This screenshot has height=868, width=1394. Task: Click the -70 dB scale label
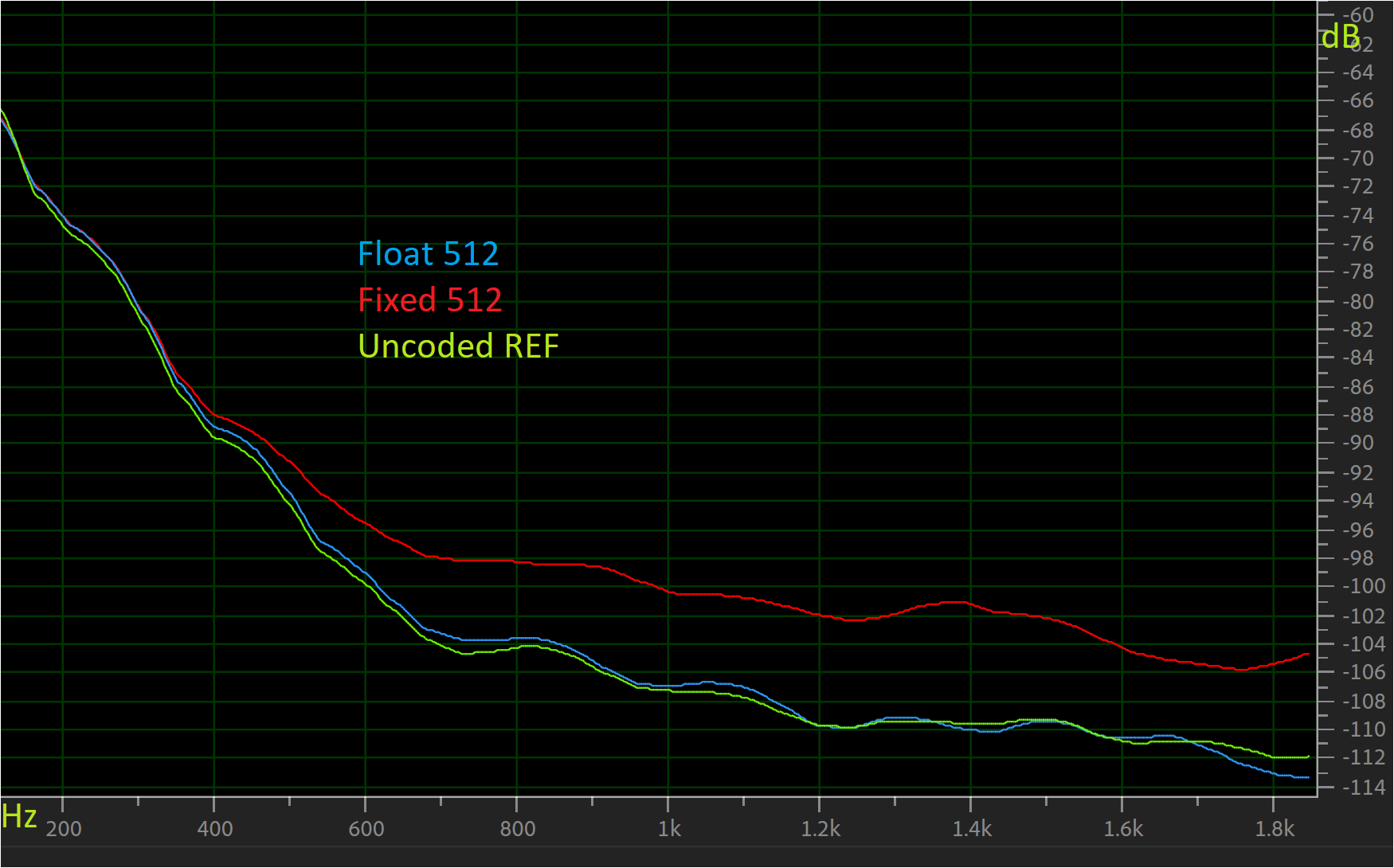coord(1358,158)
